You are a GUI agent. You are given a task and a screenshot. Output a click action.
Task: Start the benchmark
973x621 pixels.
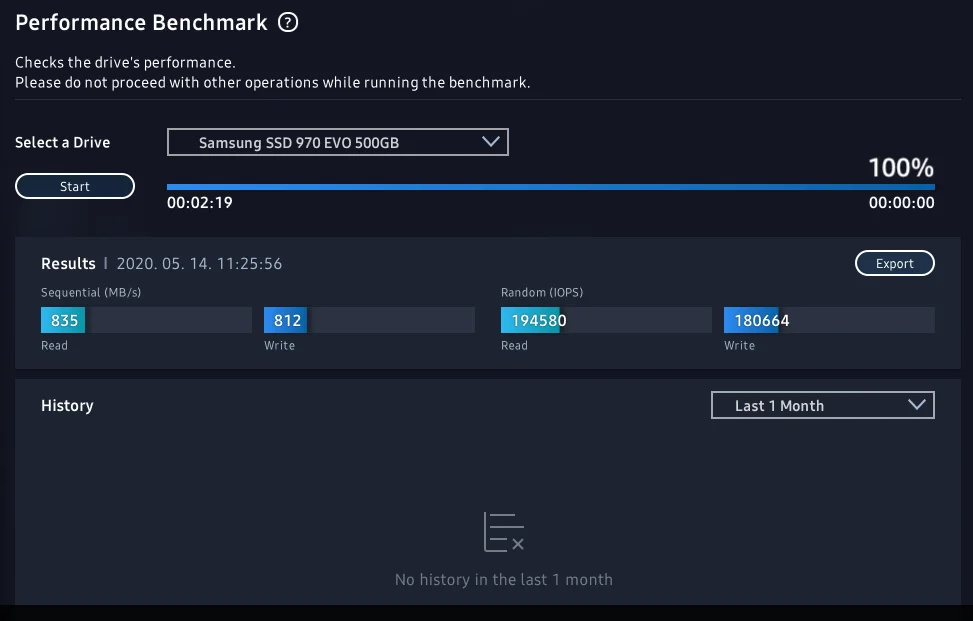coord(75,187)
